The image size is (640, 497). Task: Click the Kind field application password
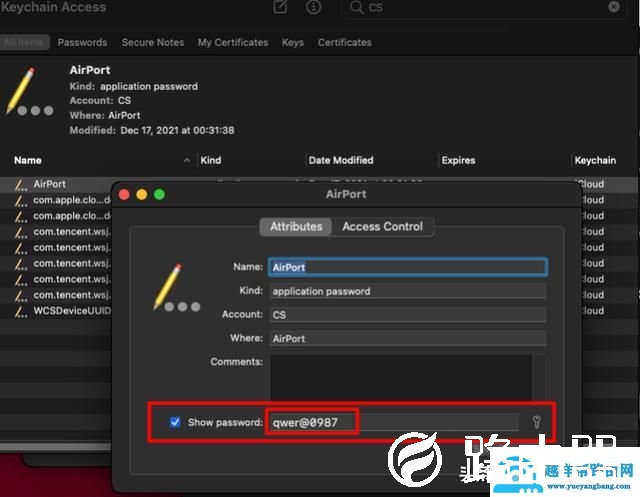click(x=408, y=291)
